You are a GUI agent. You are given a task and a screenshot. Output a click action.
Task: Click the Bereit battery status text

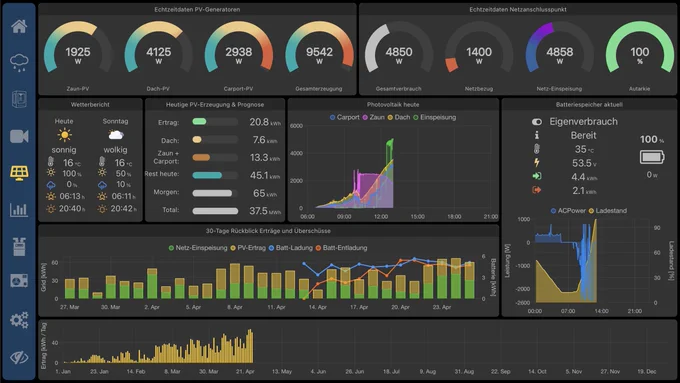coord(583,135)
